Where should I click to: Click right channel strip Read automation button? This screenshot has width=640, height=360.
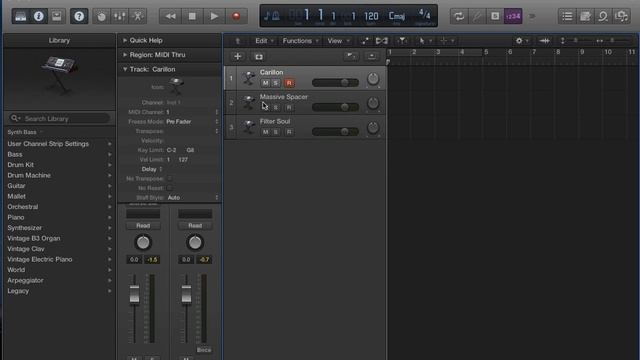click(x=195, y=226)
